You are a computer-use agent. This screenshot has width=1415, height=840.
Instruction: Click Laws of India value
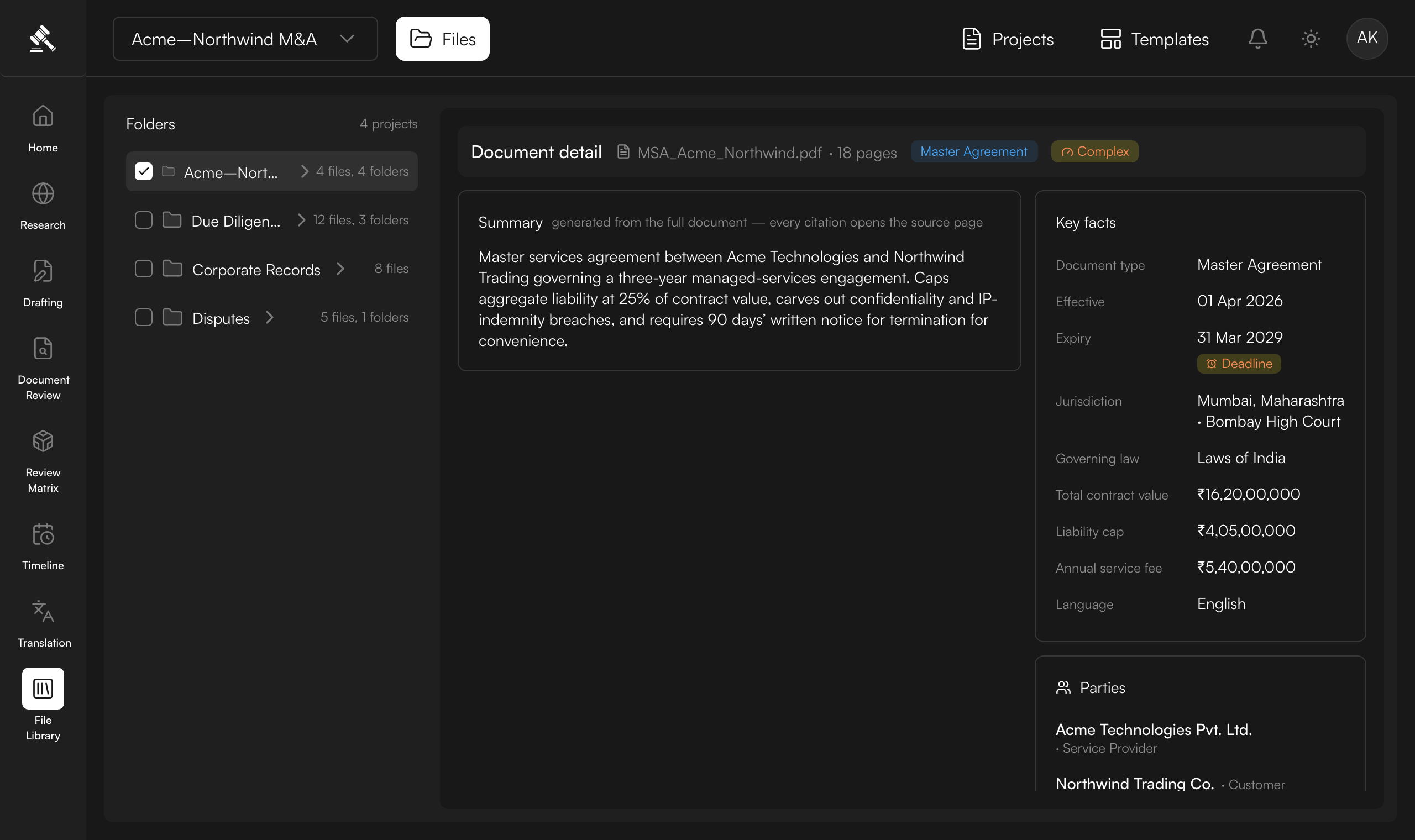click(x=1241, y=458)
